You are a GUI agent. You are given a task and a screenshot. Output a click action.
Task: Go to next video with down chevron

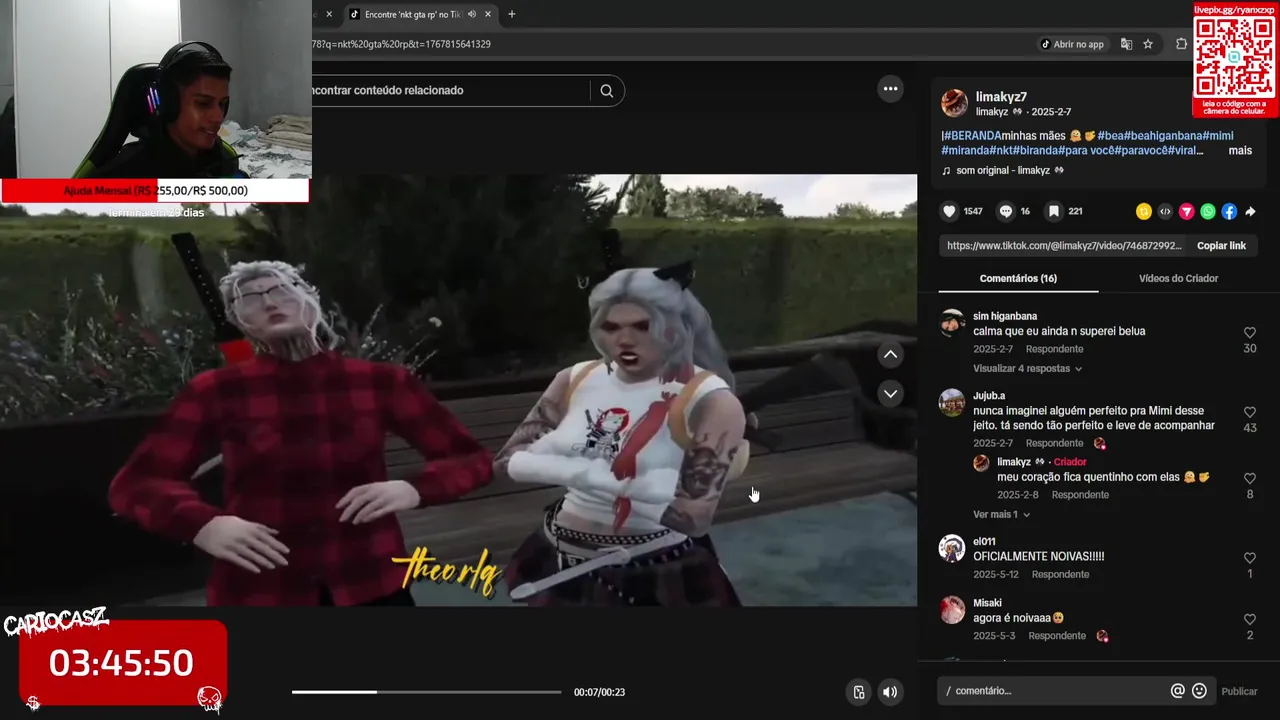click(x=890, y=394)
